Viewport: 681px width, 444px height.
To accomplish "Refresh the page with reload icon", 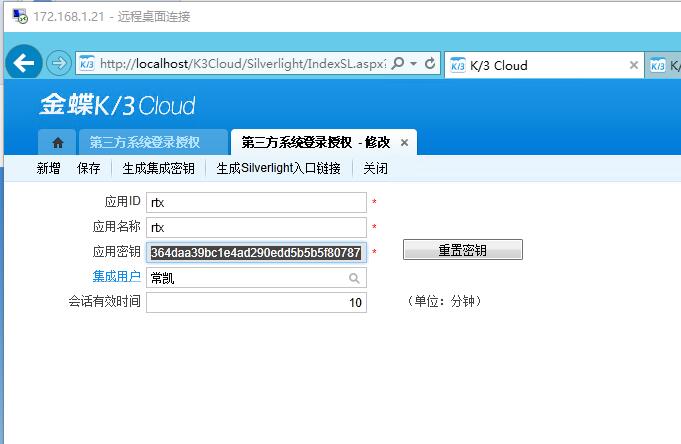I will pyautogui.click(x=430, y=63).
